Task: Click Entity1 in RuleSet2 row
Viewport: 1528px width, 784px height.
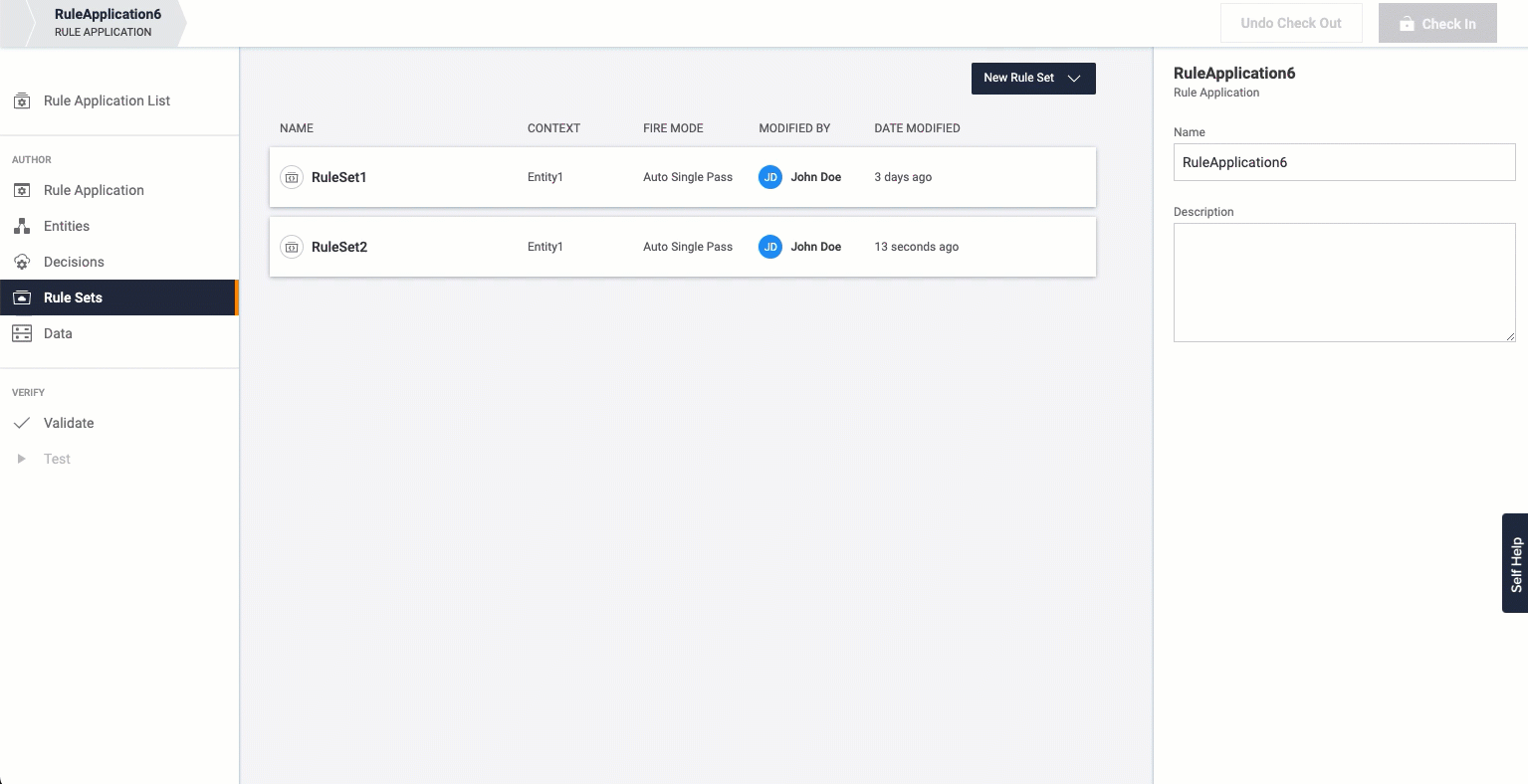Action: click(x=546, y=247)
